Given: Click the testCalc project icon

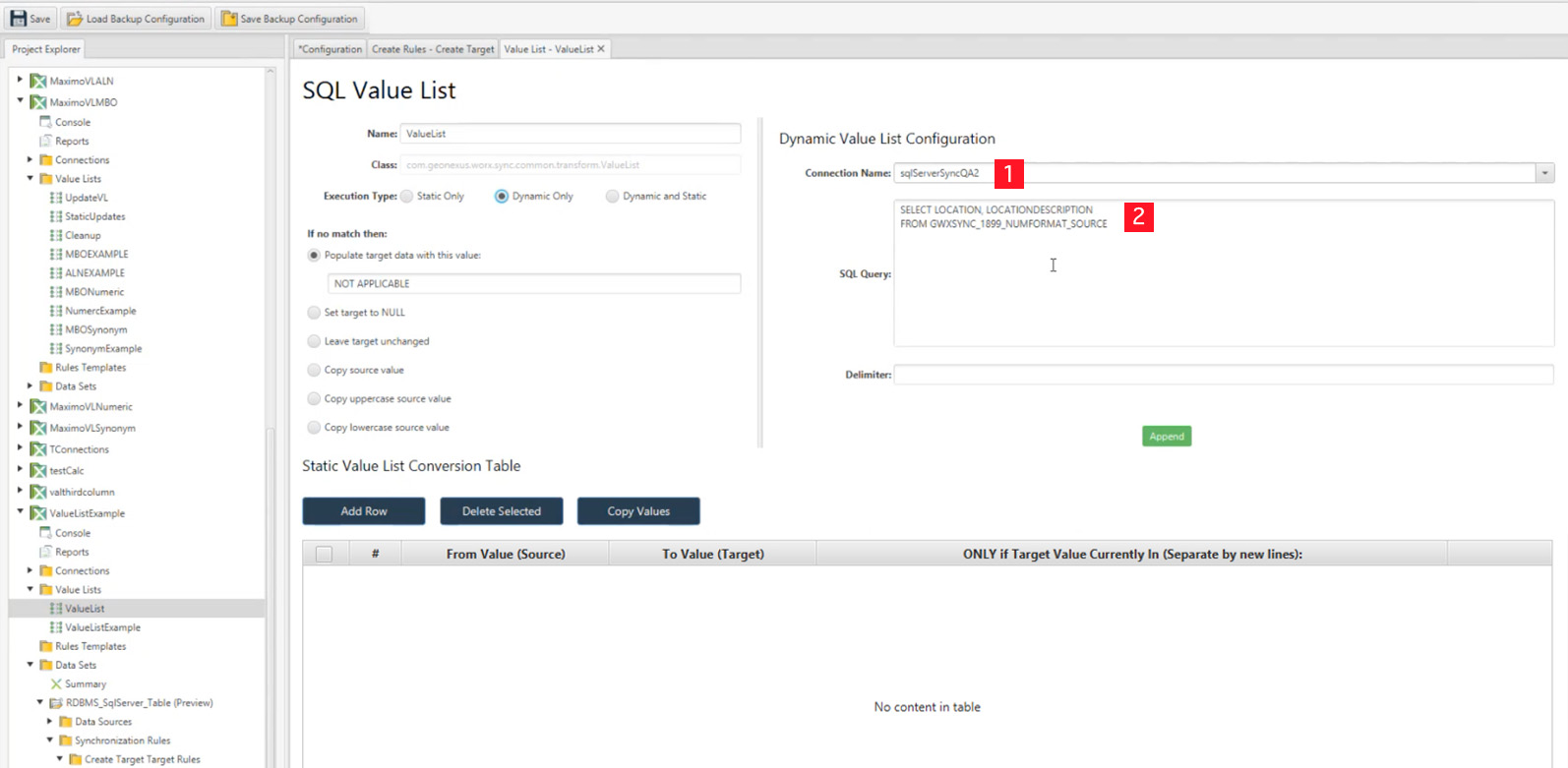Looking at the screenshot, I should pyautogui.click(x=38, y=470).
